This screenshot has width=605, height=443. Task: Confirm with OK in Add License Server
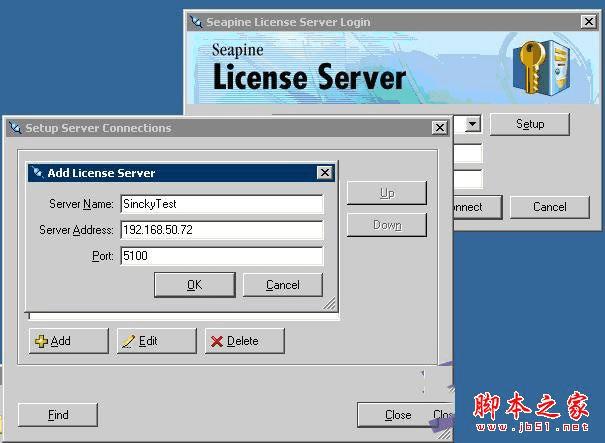click(x=194, y=285)
